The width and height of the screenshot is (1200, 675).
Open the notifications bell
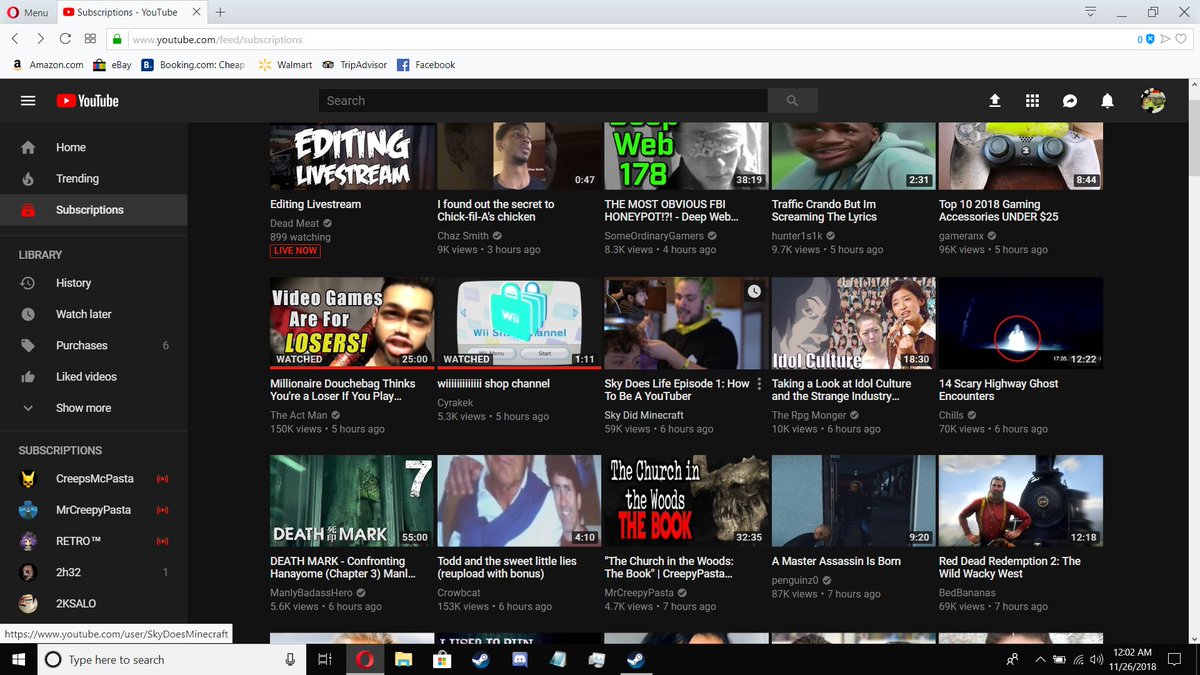[1107, 101]
